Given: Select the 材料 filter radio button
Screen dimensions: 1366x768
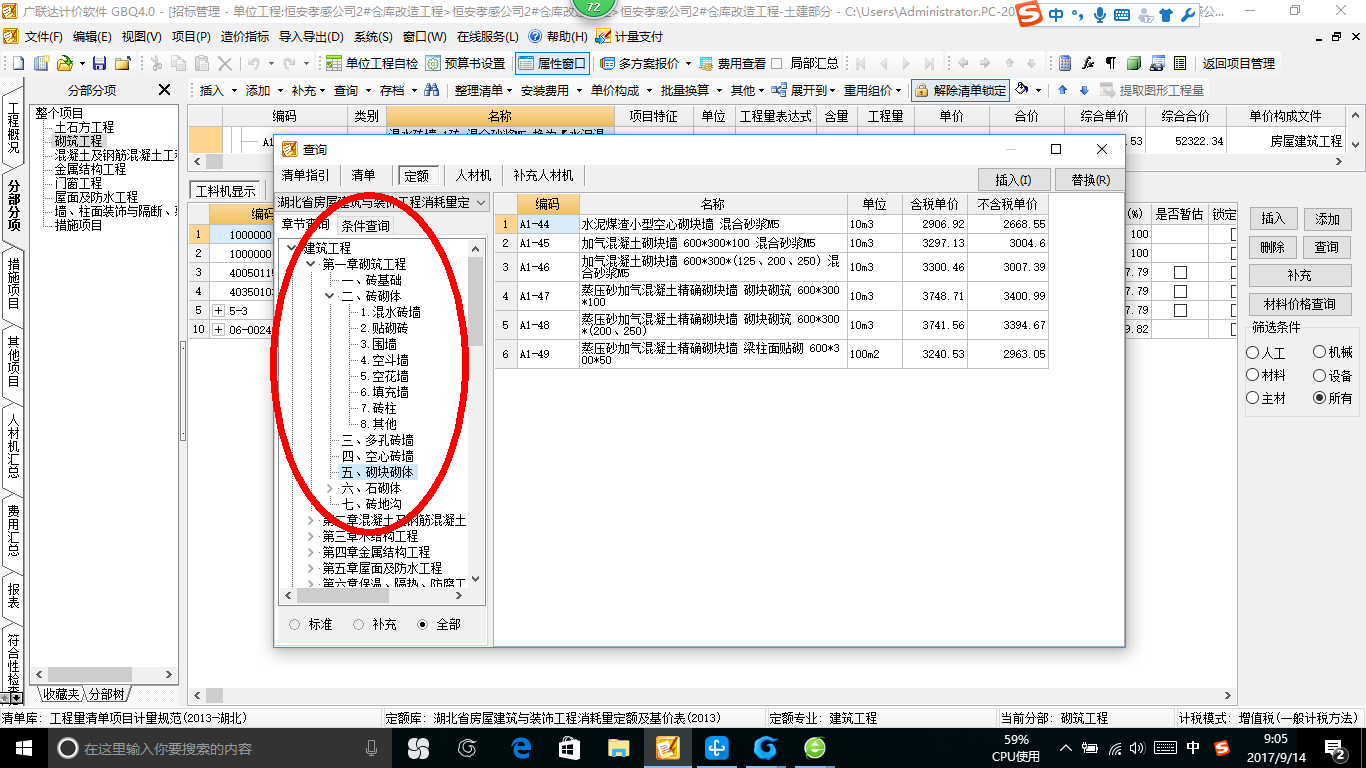Looking at the screenshot, I should click(x=1253, y=376).
